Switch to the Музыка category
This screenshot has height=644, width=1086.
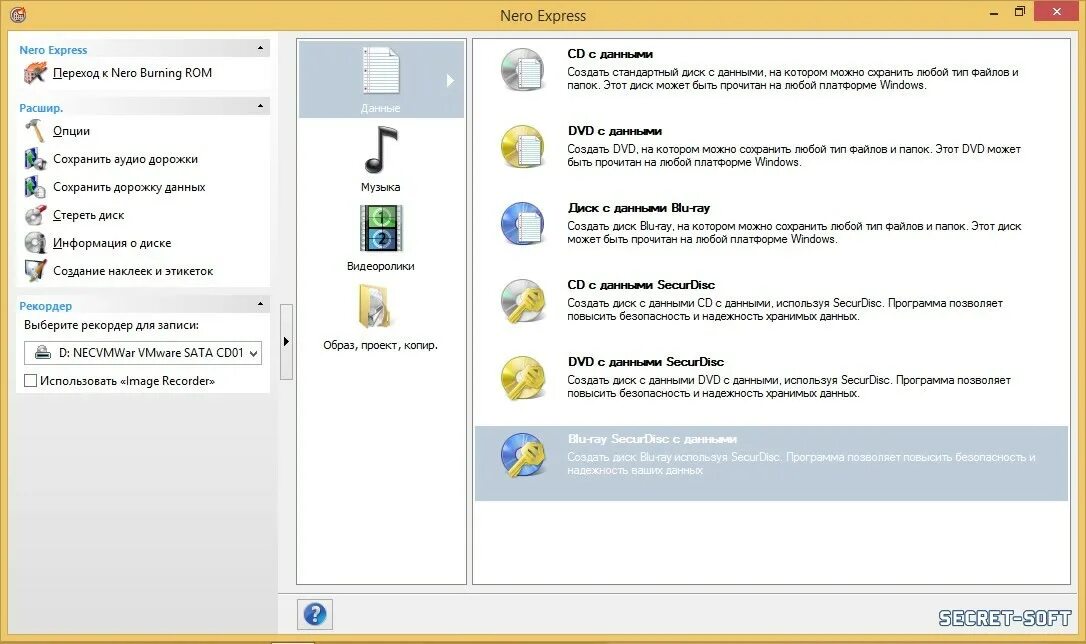coord(380,158)
